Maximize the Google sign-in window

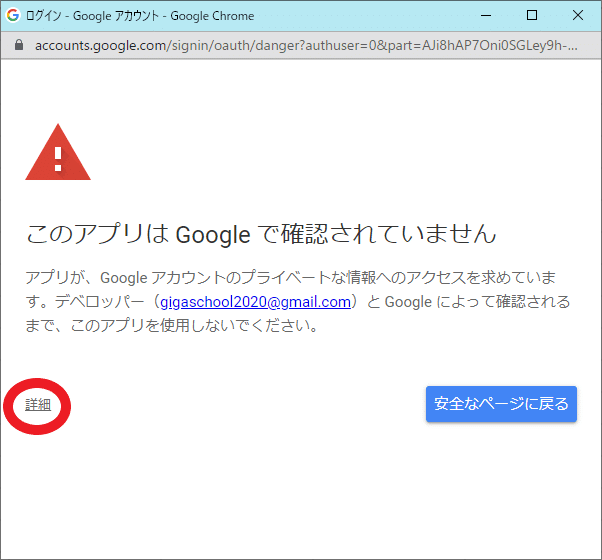click(x=532, y=15)
